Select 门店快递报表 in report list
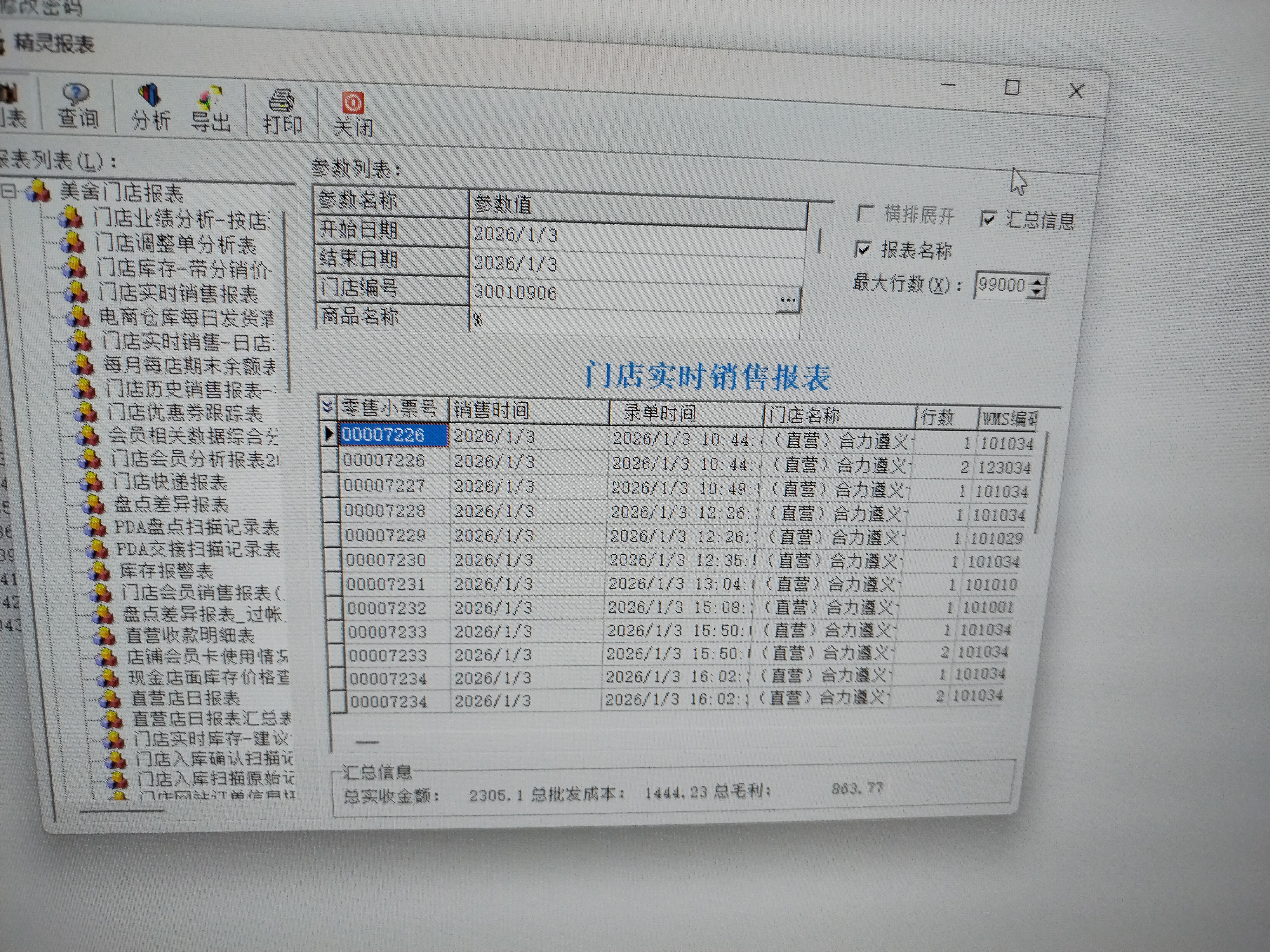The image size is (1270, 952). pyautogui.click(x=170, y=482)
